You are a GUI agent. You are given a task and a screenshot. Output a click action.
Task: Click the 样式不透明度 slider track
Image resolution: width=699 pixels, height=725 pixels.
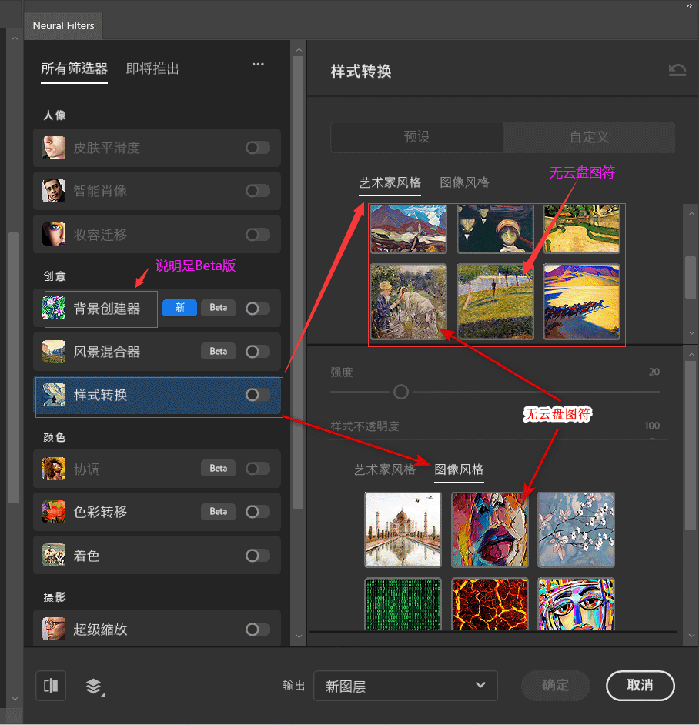point(498,439)
